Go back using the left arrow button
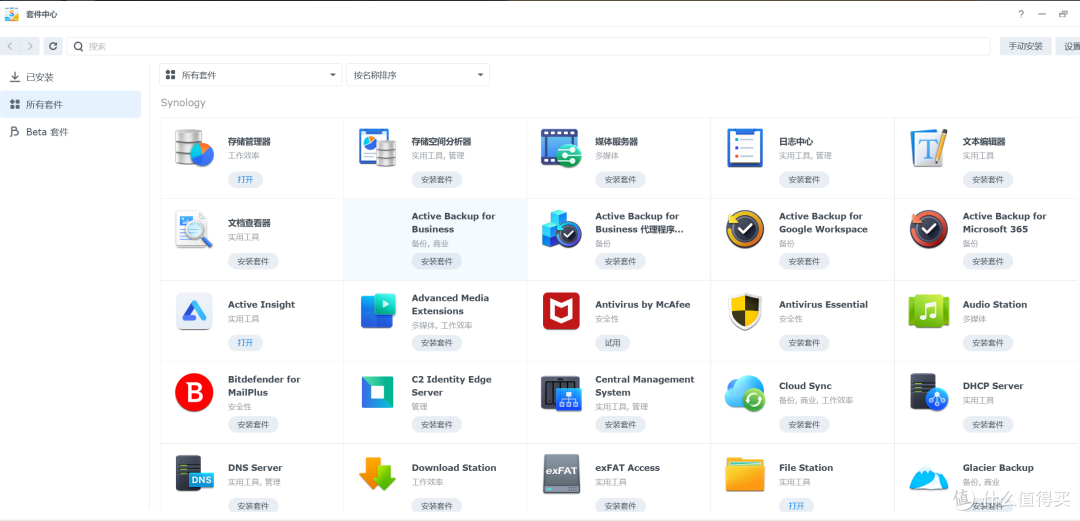 10,46
